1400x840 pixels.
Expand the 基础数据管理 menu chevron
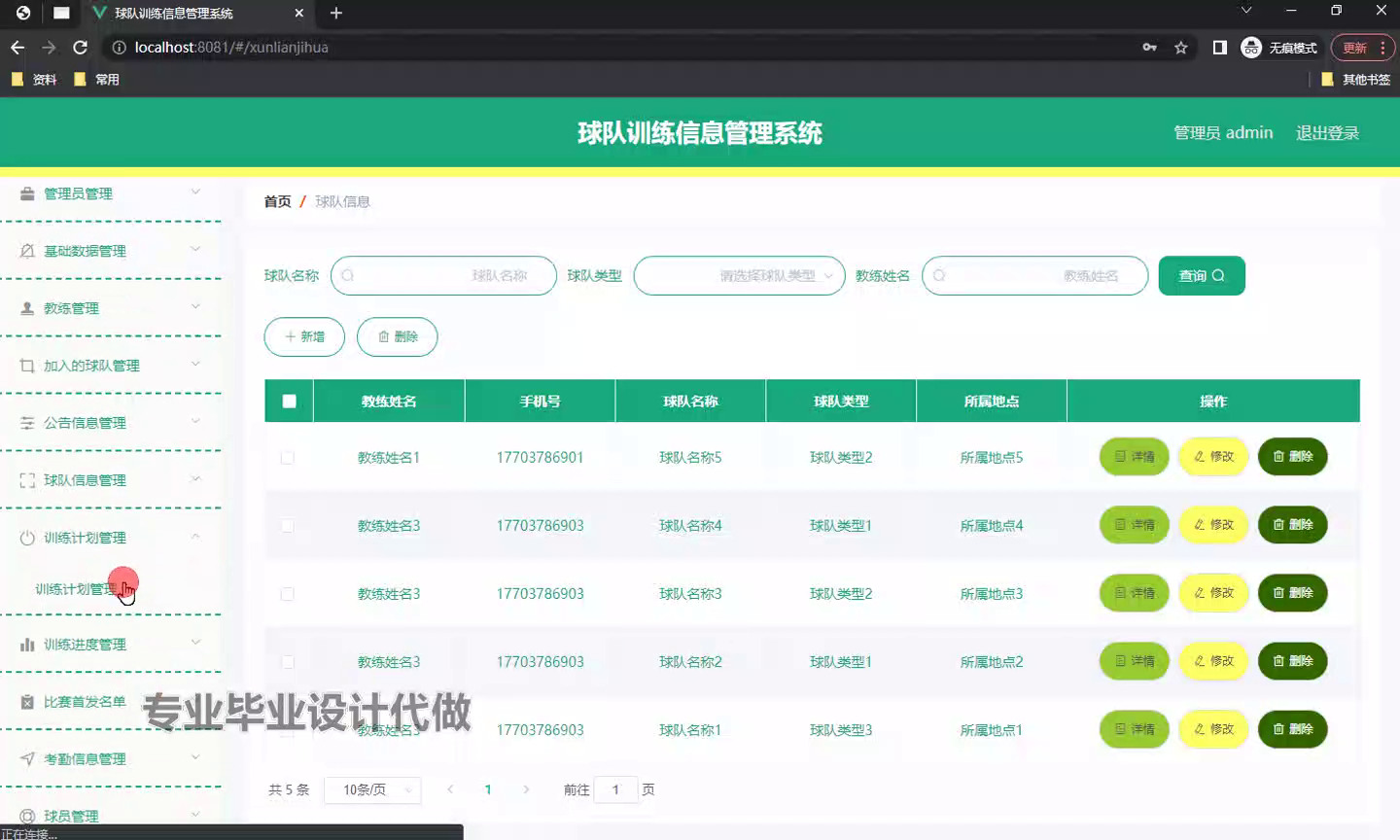pos(195,249)
